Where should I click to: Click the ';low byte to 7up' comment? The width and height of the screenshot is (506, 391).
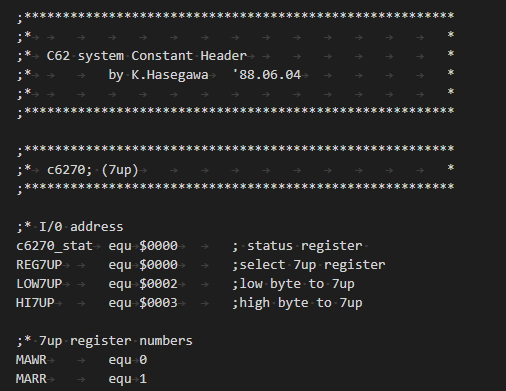[293, 284]
